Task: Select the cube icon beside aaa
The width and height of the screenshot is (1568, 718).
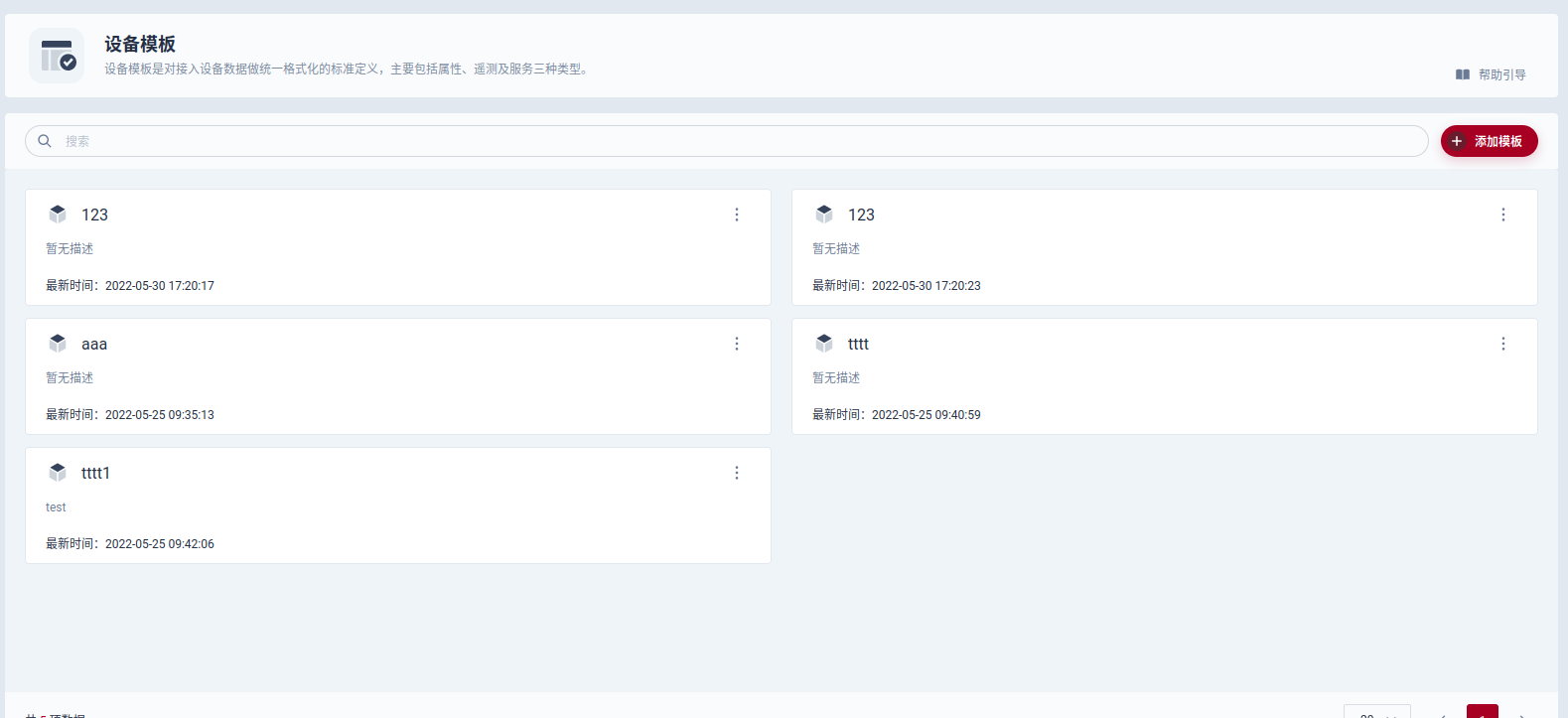Action: (x=58, y=344)
